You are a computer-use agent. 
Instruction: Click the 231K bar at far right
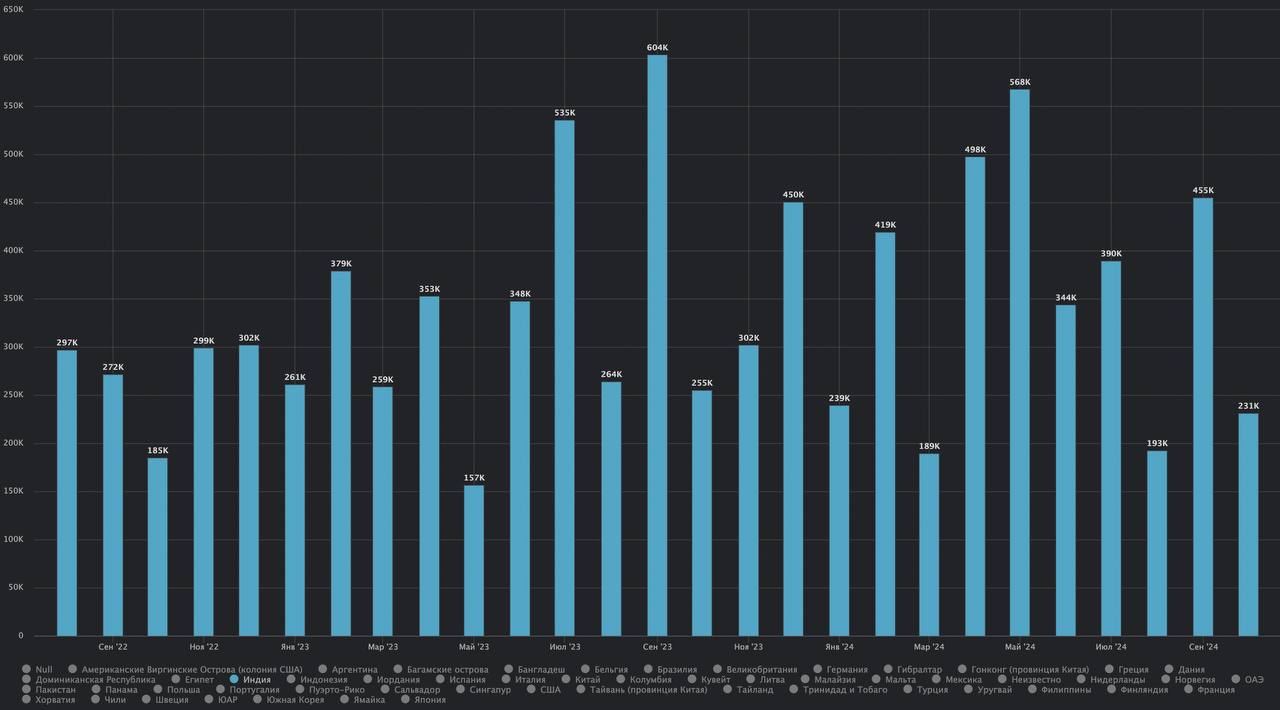tap(1248, 524)
